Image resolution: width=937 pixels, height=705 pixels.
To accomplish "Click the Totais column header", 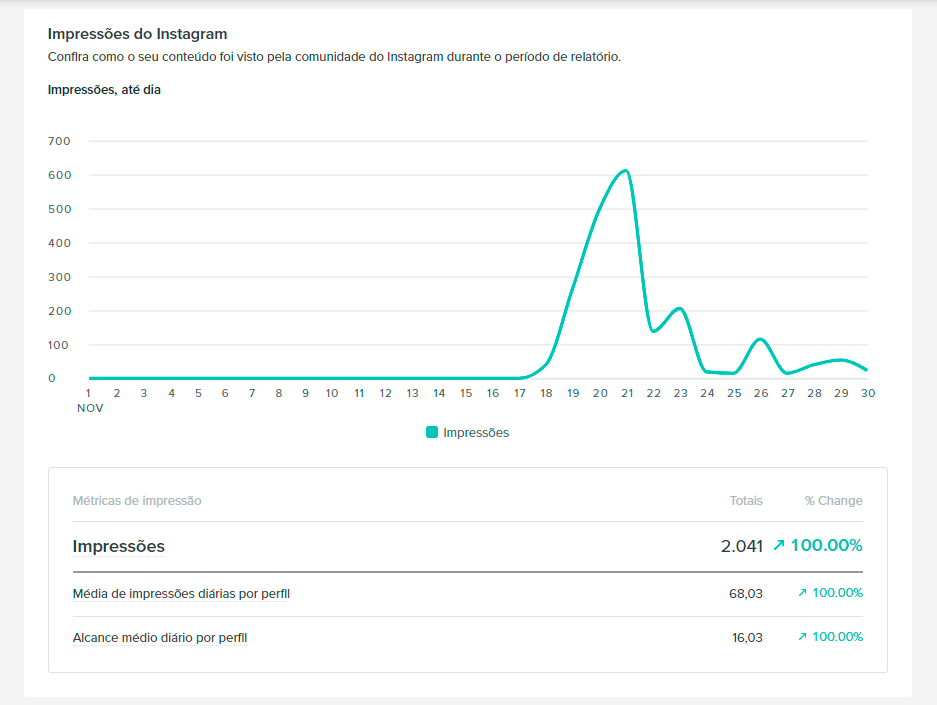I will coord(746,501).
